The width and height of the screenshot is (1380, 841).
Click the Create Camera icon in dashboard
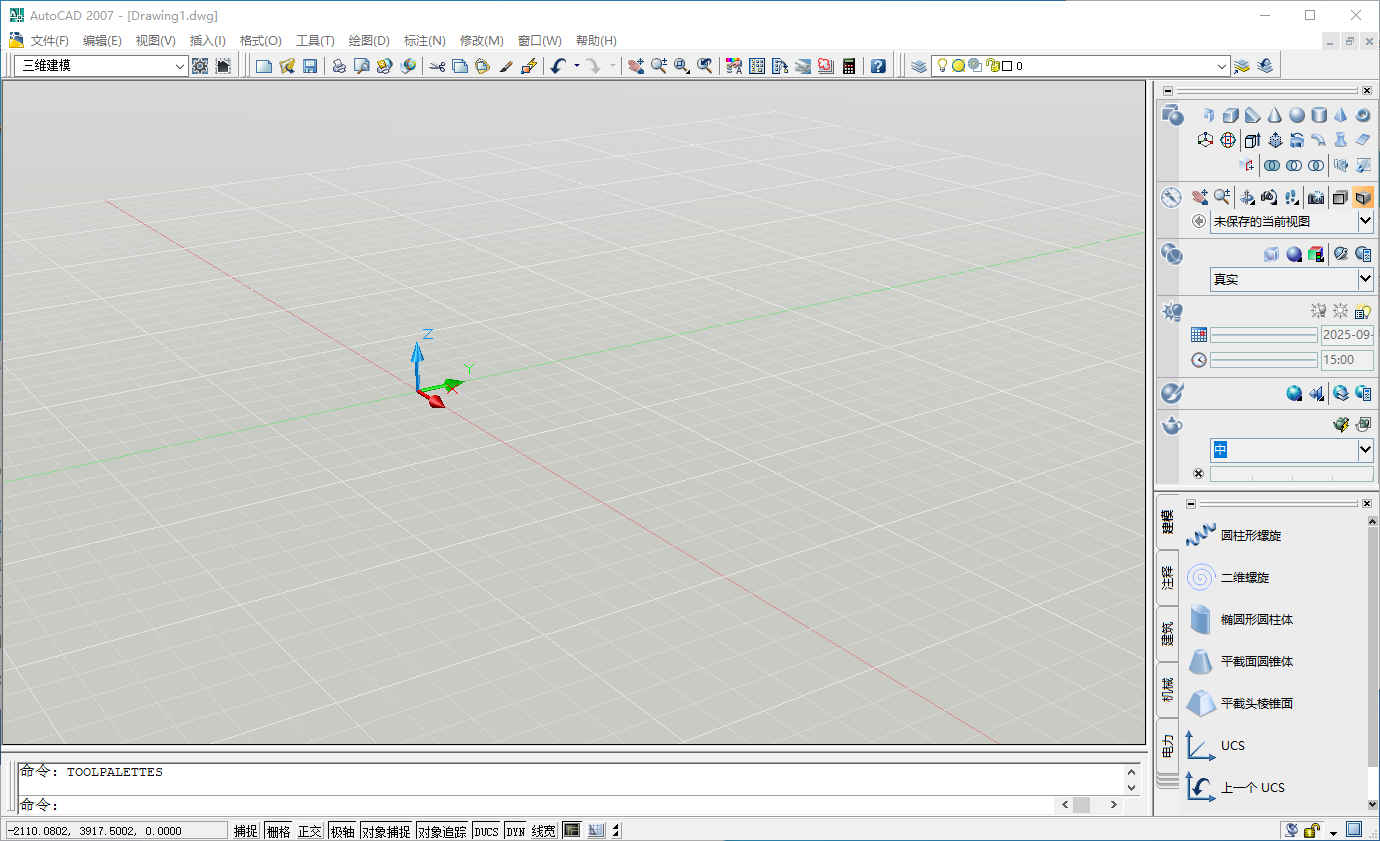1316,197
